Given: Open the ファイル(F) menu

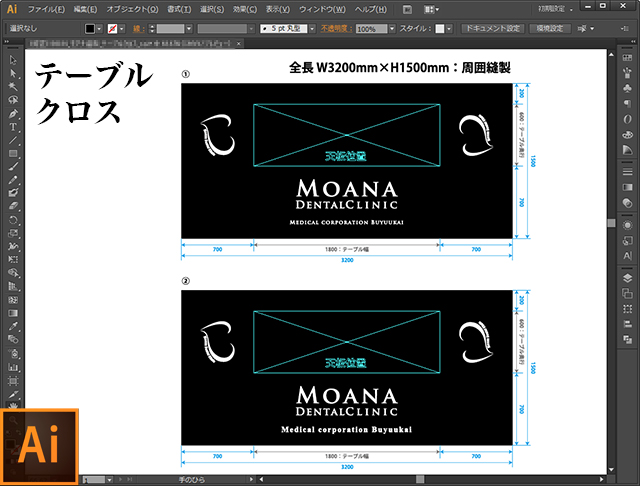Looking at the screenshot, I should (46, 9).
